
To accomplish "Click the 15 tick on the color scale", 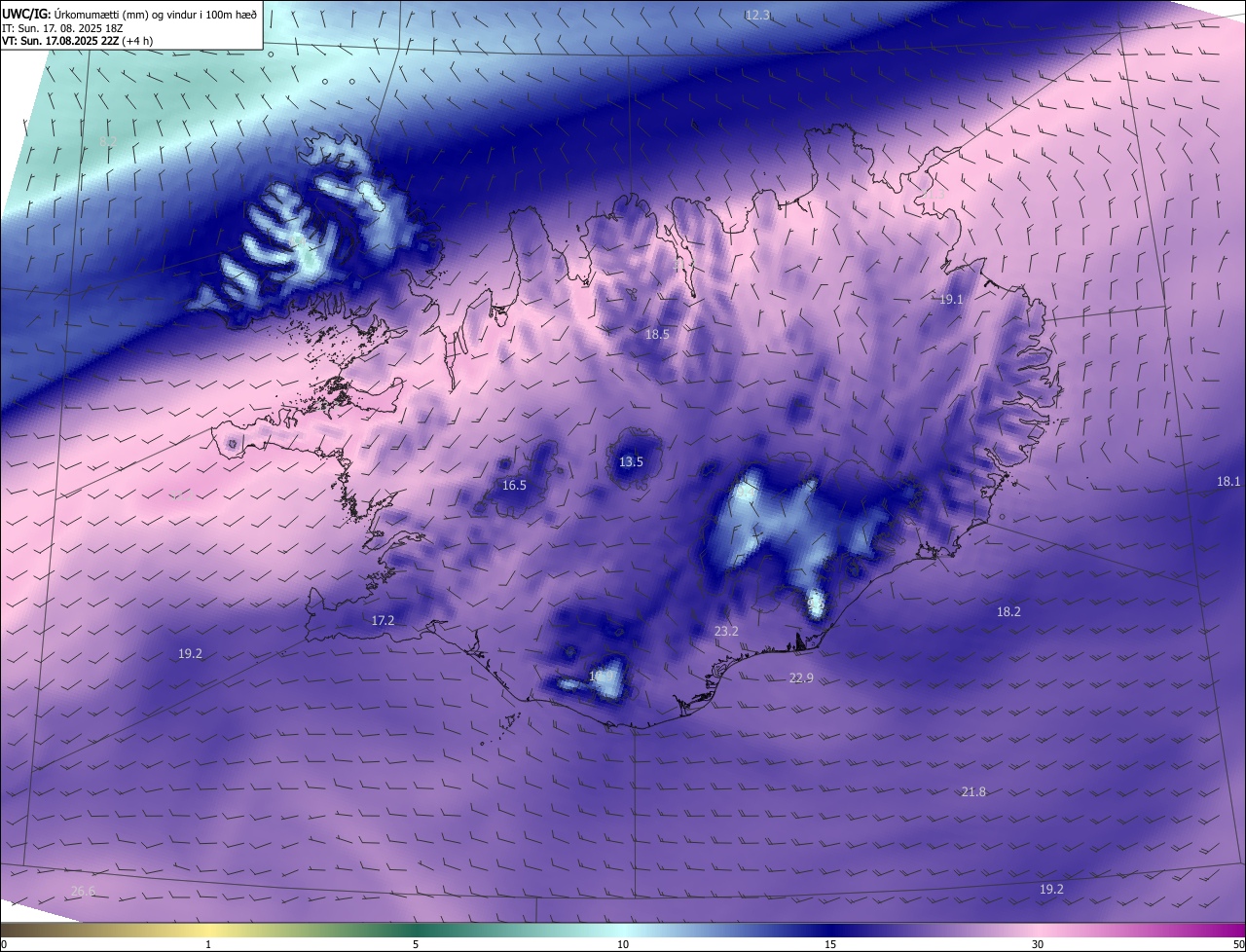I will (830, 944).
